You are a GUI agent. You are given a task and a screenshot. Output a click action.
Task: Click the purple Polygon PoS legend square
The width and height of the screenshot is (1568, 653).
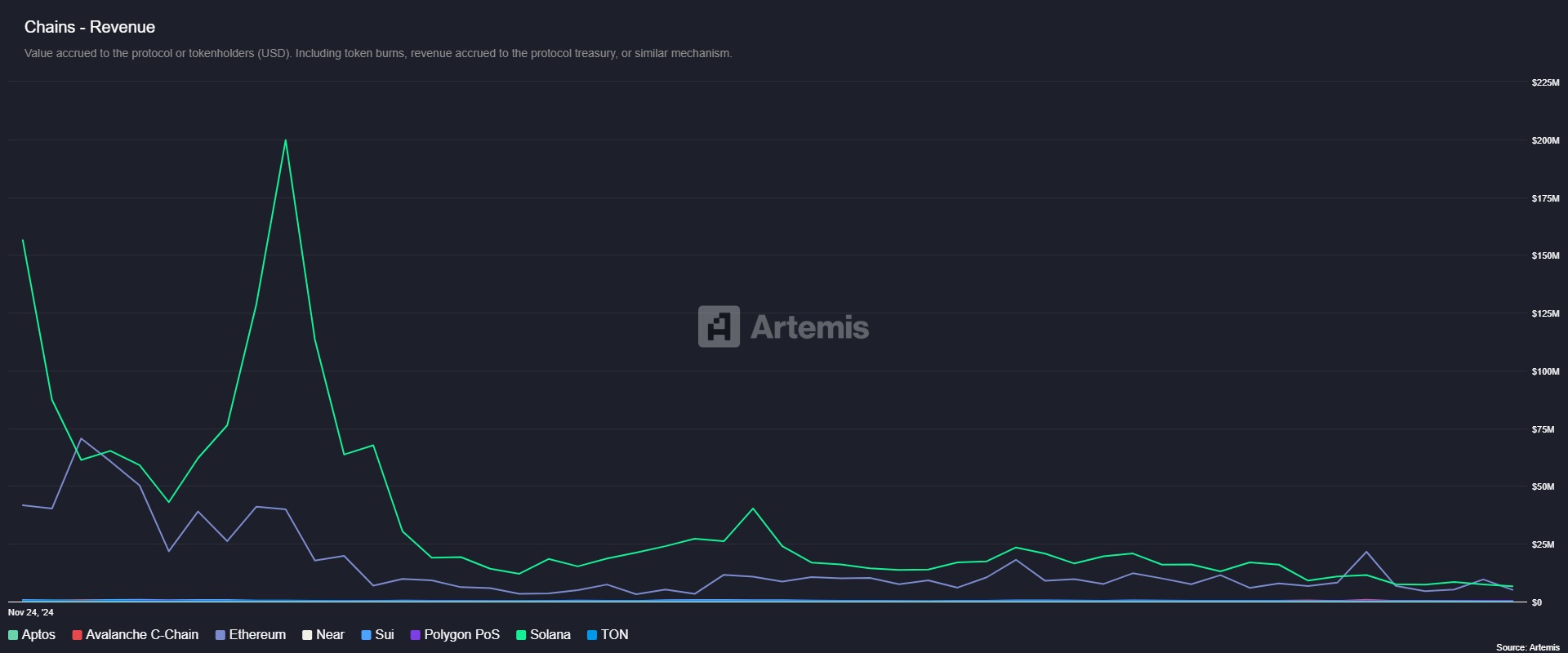point(415,635)
